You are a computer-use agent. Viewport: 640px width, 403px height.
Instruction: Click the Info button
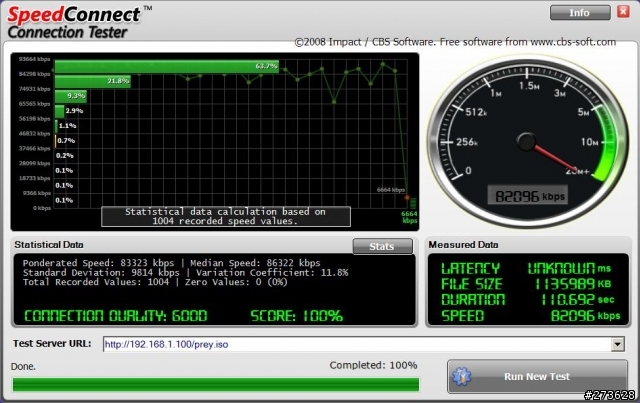(580, 13)
